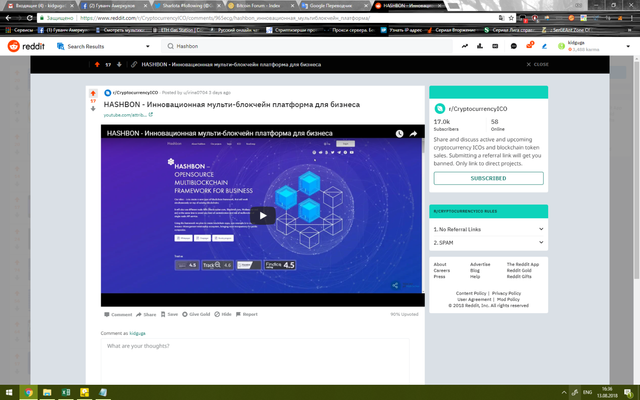Viewport: 640px width, 400px height.
Task: Click Give Gold under the post
Action: coord(196,314)
